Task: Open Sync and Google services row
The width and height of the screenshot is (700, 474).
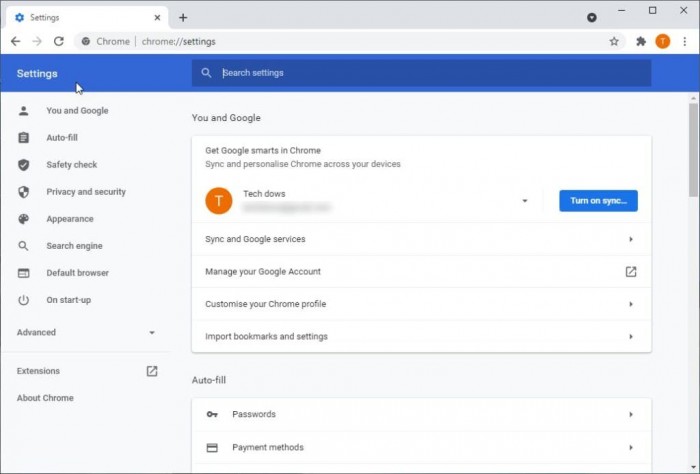Action: point(420,239)
